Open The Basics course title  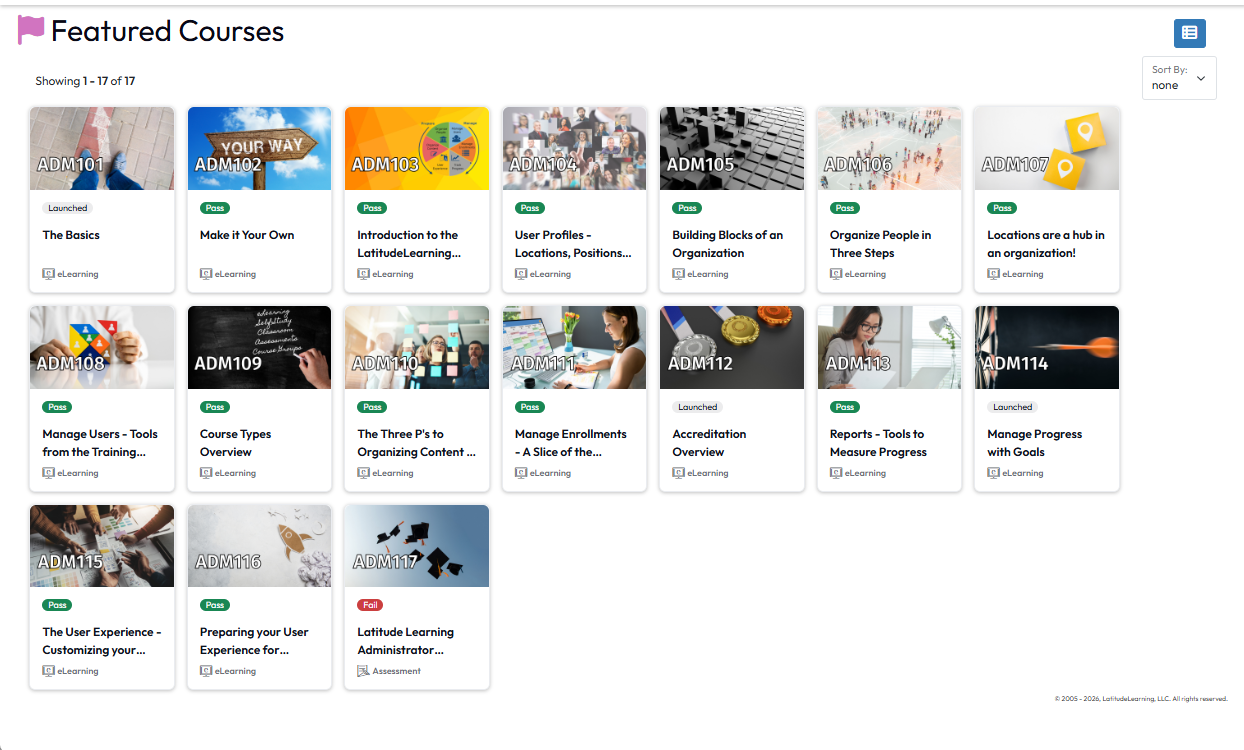(x=71, y=235)
